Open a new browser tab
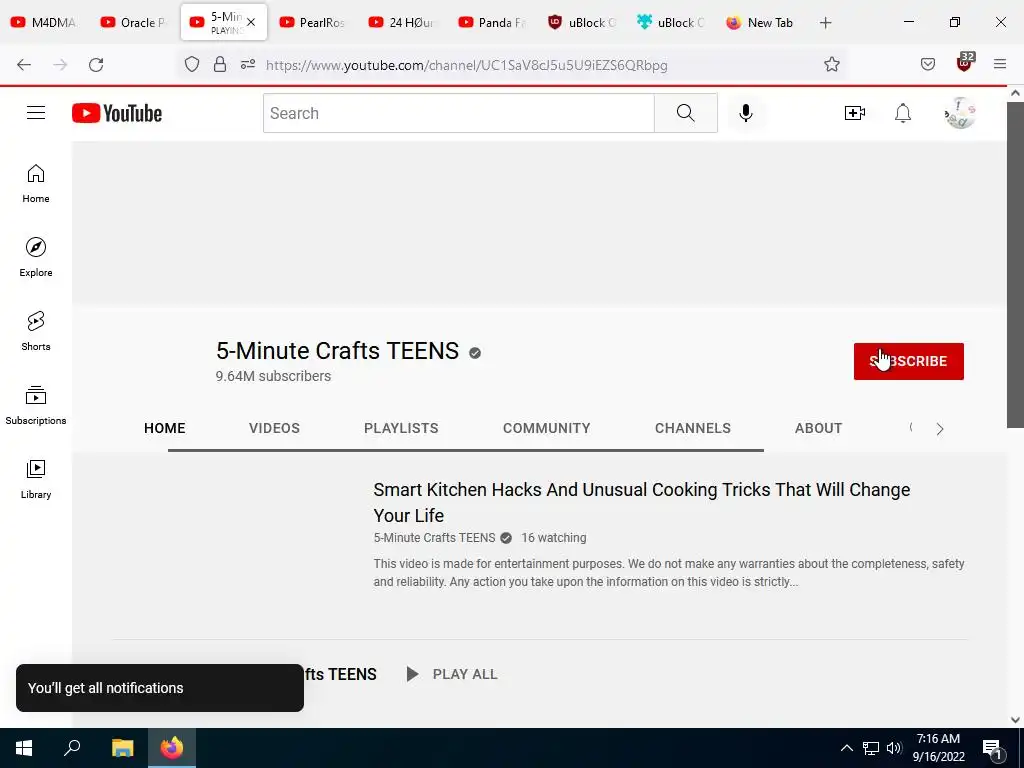The height and width of the screenshot is (768, 1024). coord(825,23)
